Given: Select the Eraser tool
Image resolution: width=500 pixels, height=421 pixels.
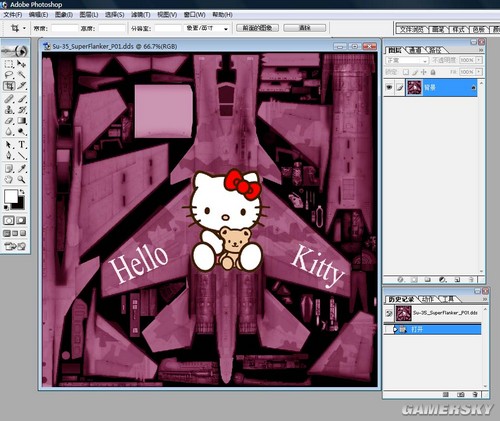Looking at the screenshot, I should pyautogui.click(x=9, y=121).
